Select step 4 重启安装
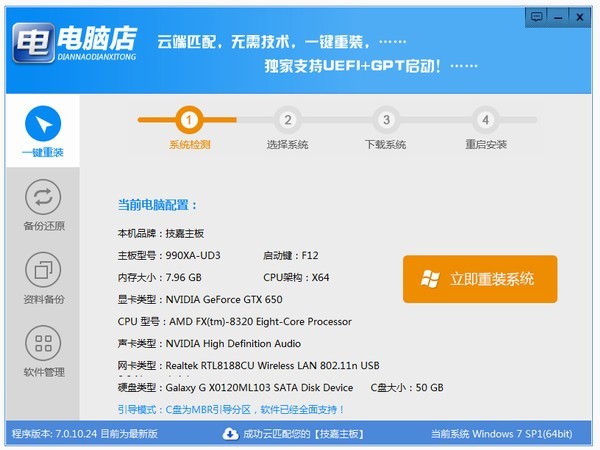 pos(484,121)
